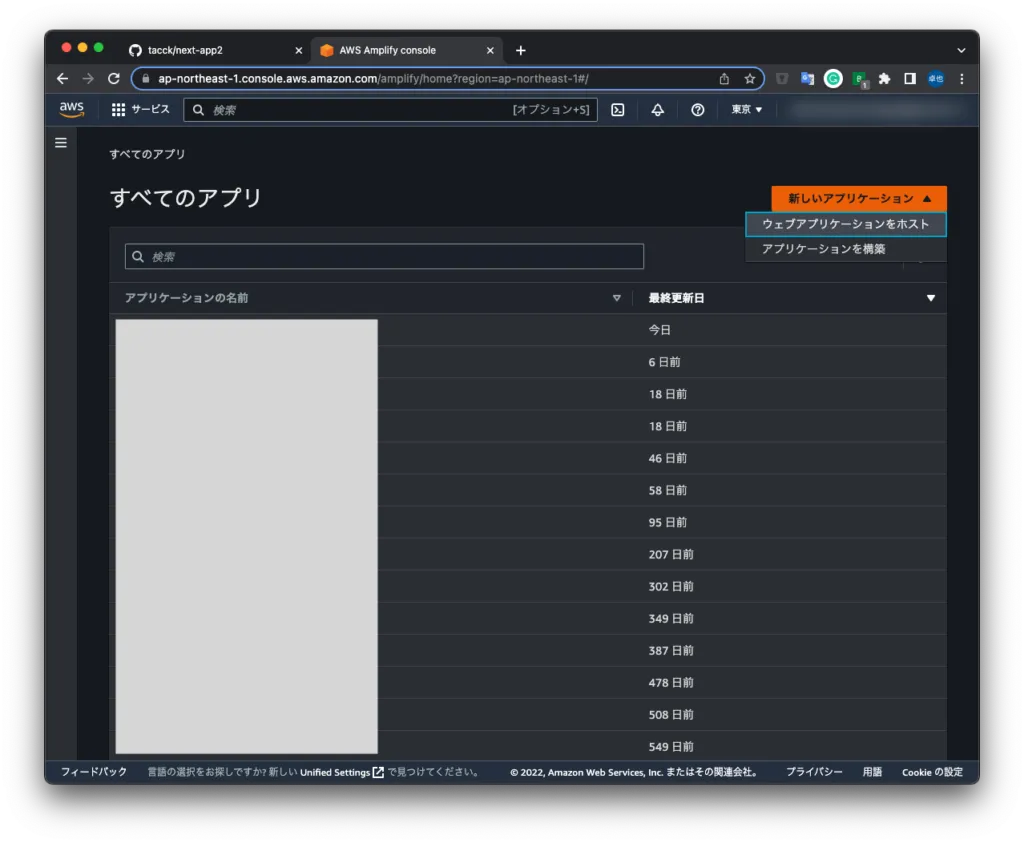Open the browser extensions puzzle icon
Screen dimensions: 1024x843
click(884, 78)
